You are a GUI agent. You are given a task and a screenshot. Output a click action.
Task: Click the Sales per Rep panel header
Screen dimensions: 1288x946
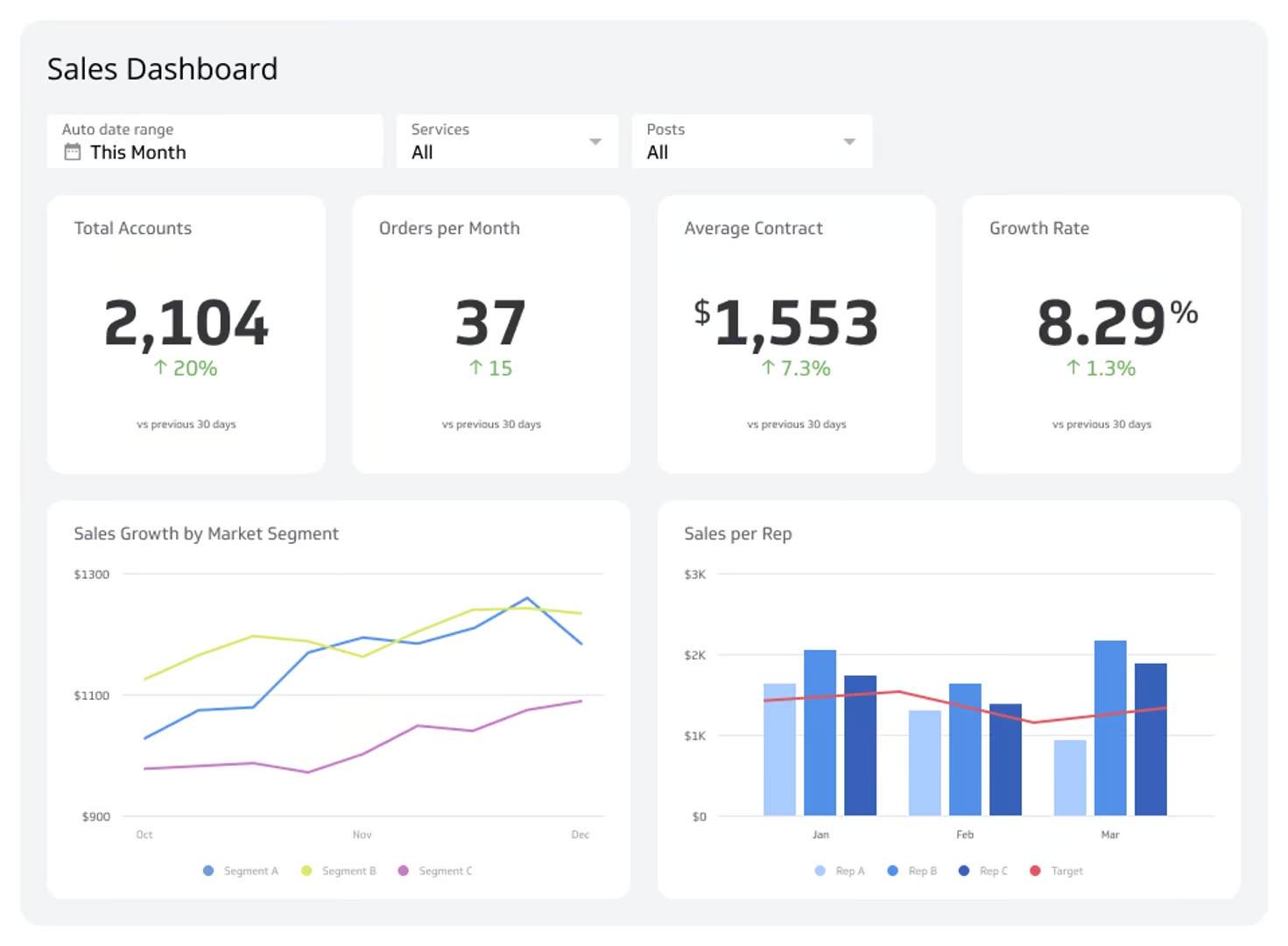738,533
